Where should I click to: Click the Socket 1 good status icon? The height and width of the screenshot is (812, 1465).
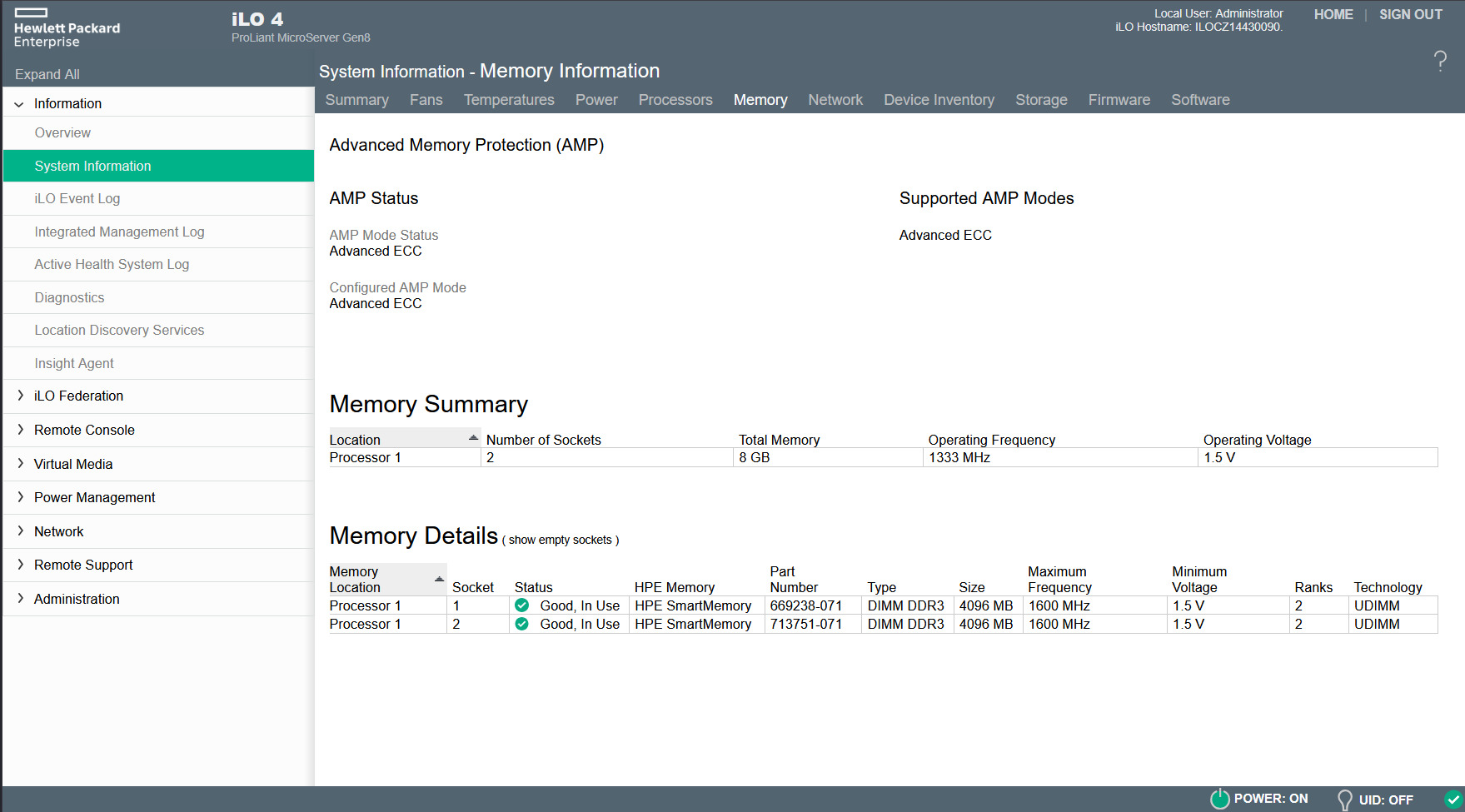(522, 605)
